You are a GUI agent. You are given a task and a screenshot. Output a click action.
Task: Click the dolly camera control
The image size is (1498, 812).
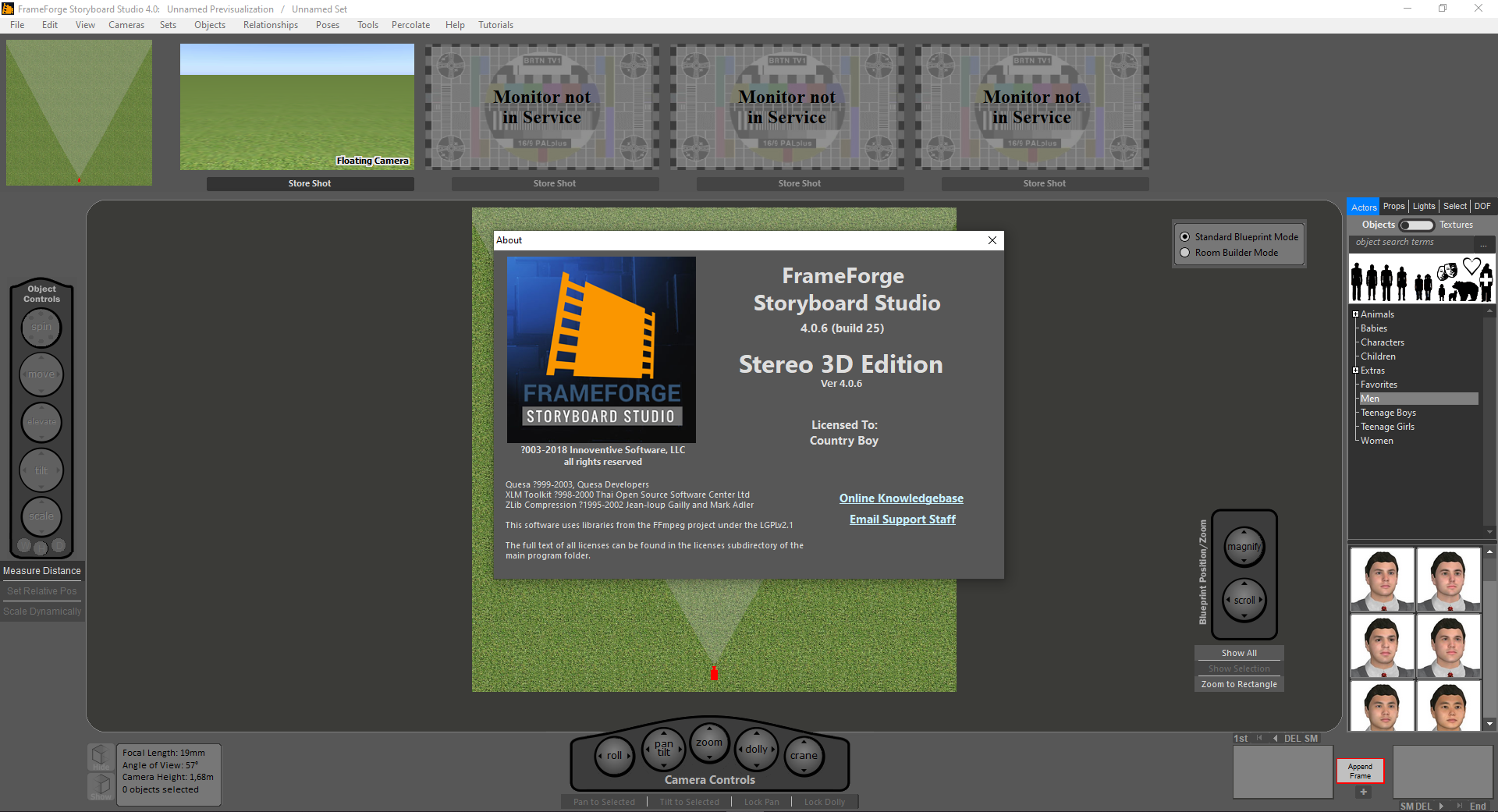pos(756,749)
